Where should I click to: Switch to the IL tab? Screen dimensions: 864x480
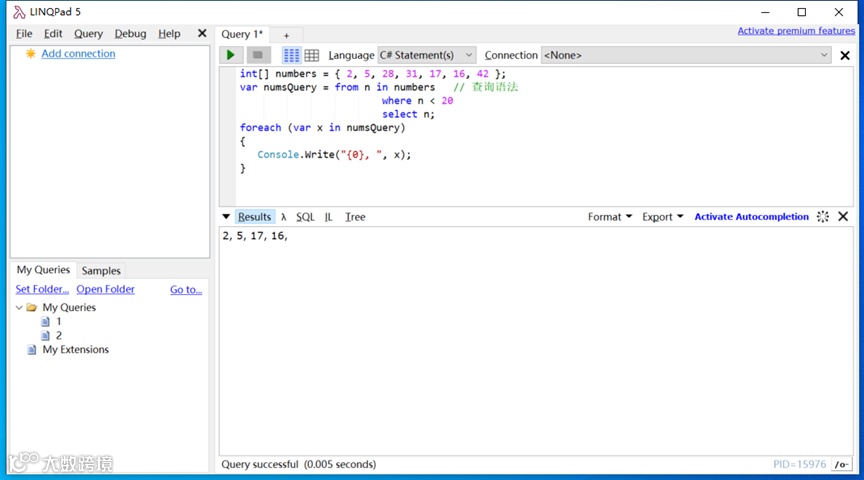(328, 217)
